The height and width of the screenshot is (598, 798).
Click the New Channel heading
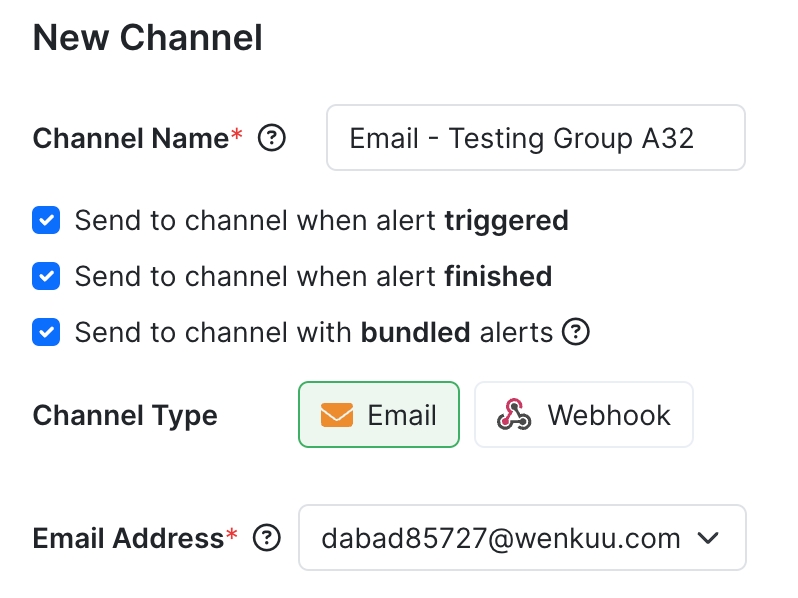(148, 38)
